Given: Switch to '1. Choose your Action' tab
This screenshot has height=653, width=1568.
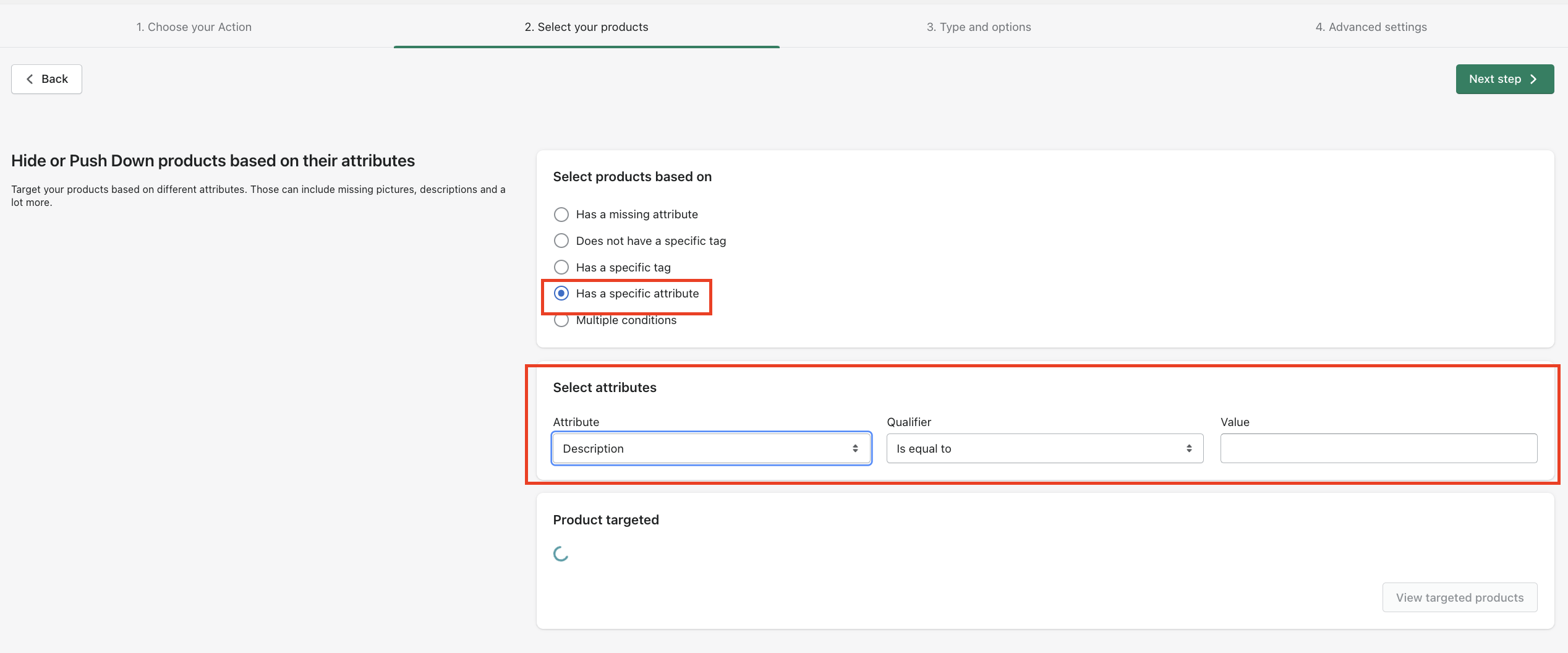Looking at the screenshot, I should [194, 27].
